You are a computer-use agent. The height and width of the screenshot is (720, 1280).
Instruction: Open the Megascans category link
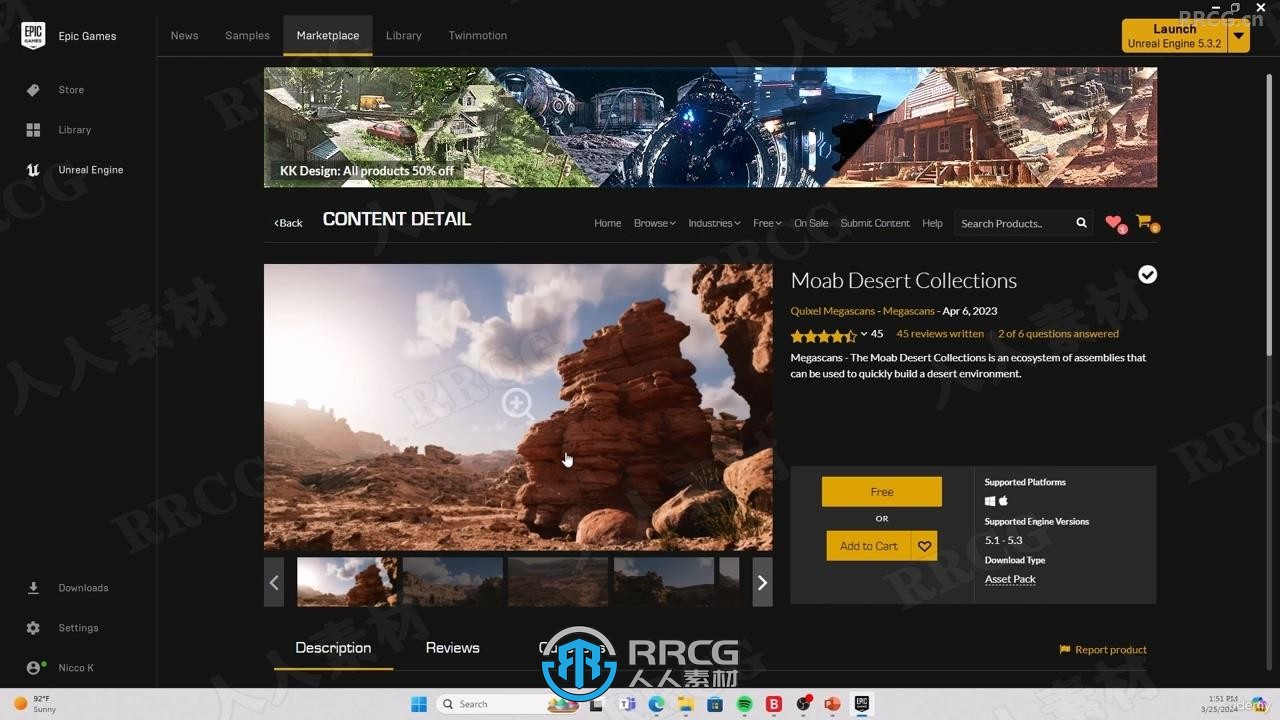909,311
